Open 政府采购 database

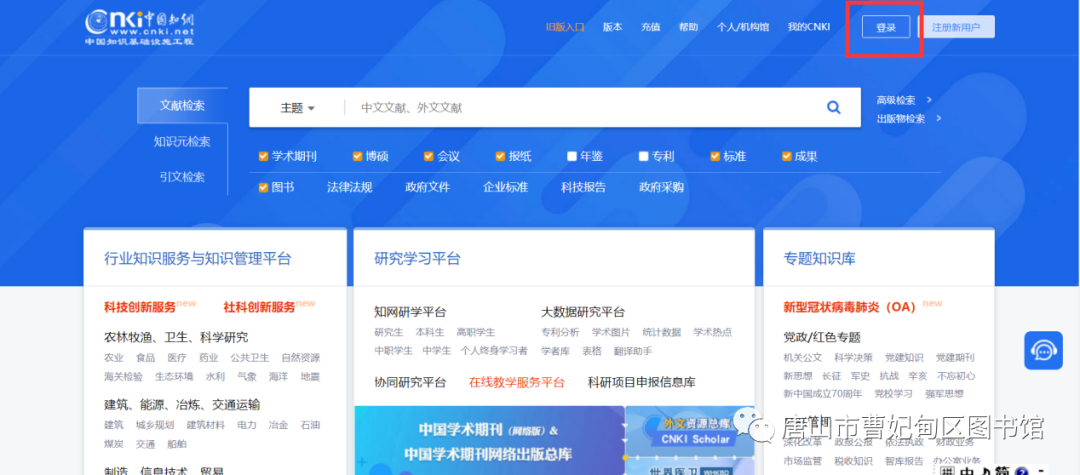click(x=662, y=187)
